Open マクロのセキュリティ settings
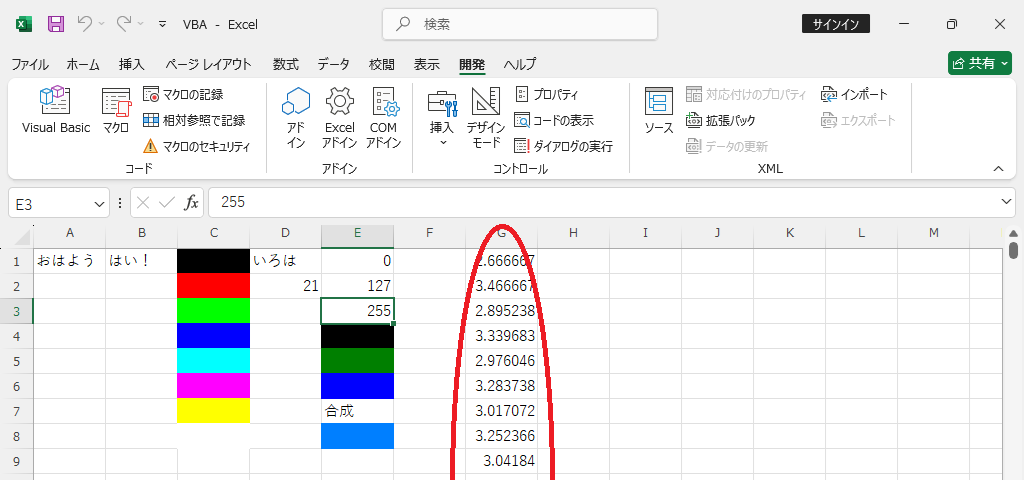Screen dimensions: 1024x480 197,146
